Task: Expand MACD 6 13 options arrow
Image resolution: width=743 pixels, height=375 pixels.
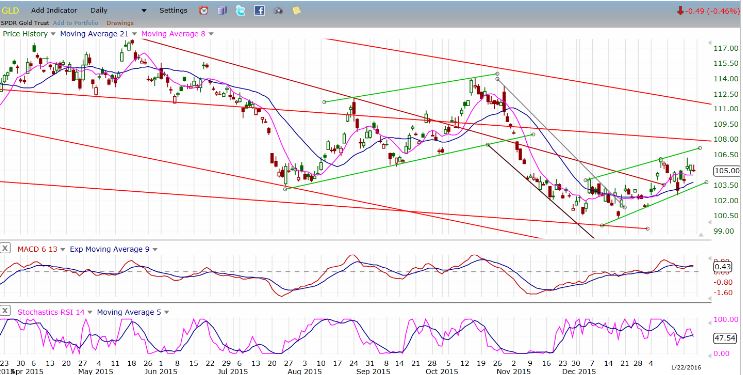Action: (x=63, y=249)
